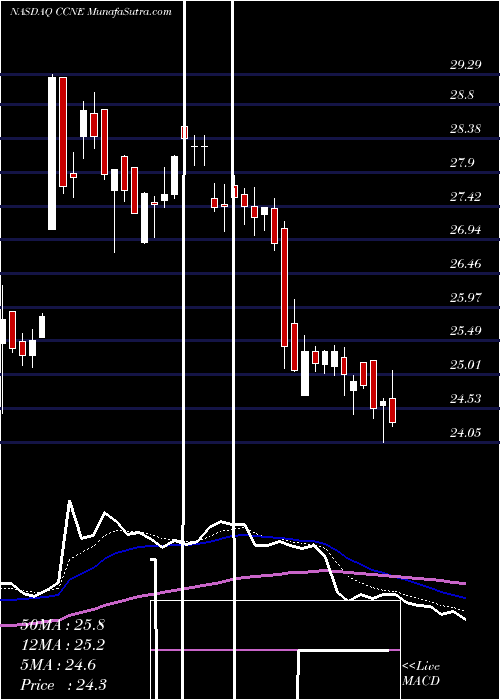Viewport: 500px width, 700px height.
Task: Click the 27.42 price label
Action: pos(465,197)
